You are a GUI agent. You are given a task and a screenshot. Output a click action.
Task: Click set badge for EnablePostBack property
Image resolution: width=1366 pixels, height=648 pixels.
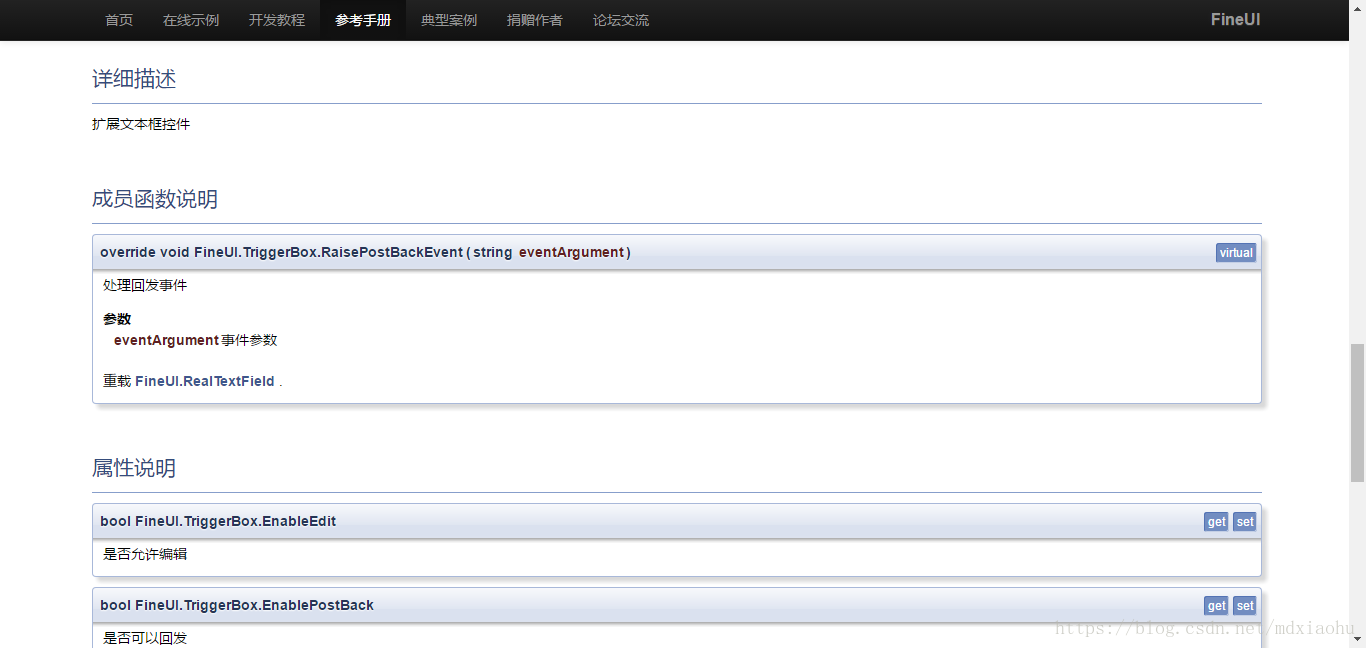(1244, 606)
